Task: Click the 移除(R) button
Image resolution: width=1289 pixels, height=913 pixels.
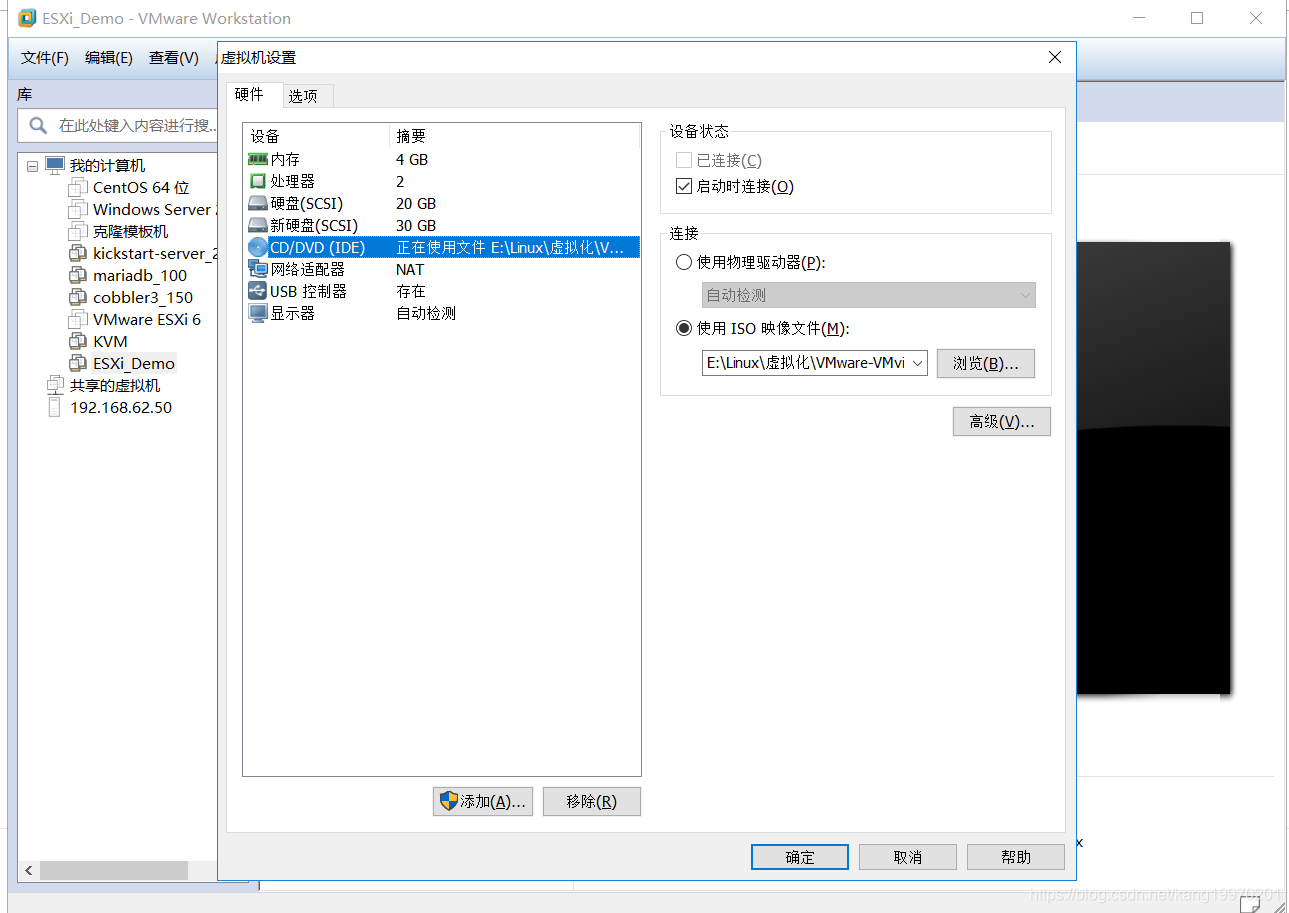Action: [591, 801]
